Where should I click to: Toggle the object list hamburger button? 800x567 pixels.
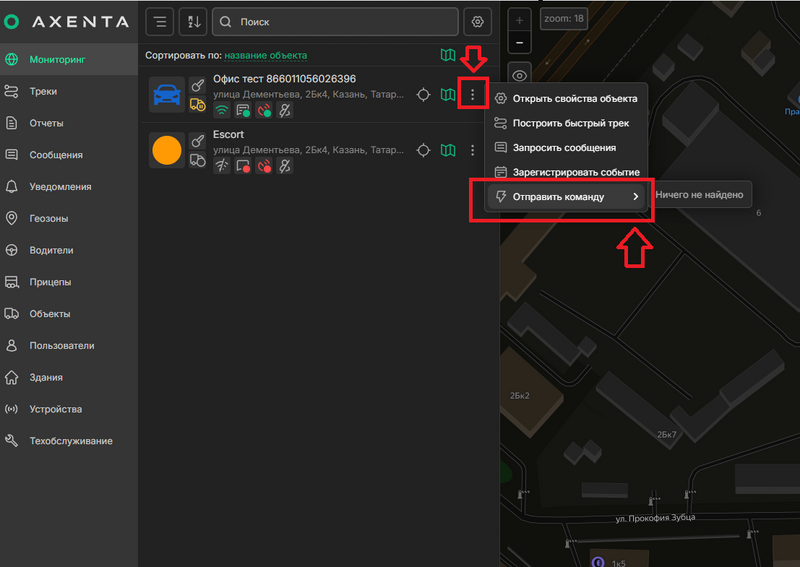click(x=160, y=22)
